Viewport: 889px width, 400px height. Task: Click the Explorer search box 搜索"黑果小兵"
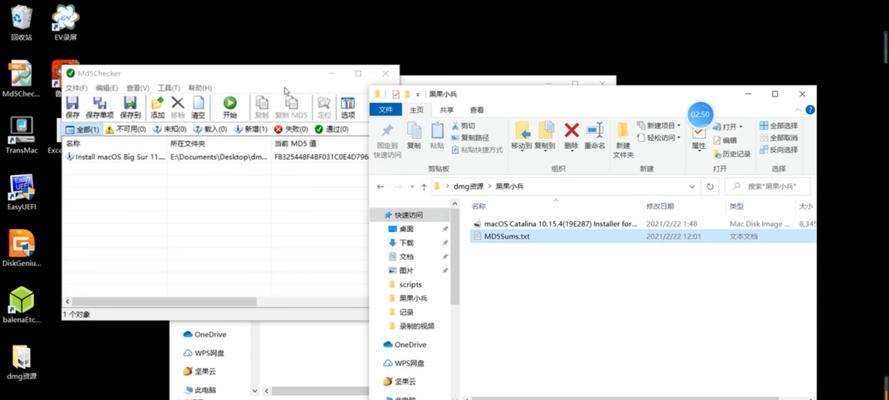[x=768, y=186]
